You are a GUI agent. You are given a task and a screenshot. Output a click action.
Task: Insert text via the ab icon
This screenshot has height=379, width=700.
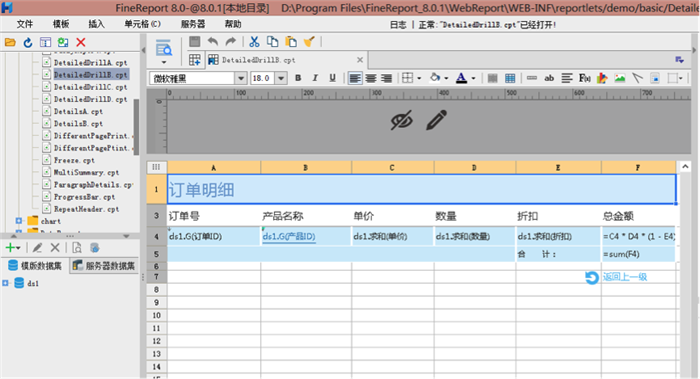pyautogui.click(x=549, y=78)
